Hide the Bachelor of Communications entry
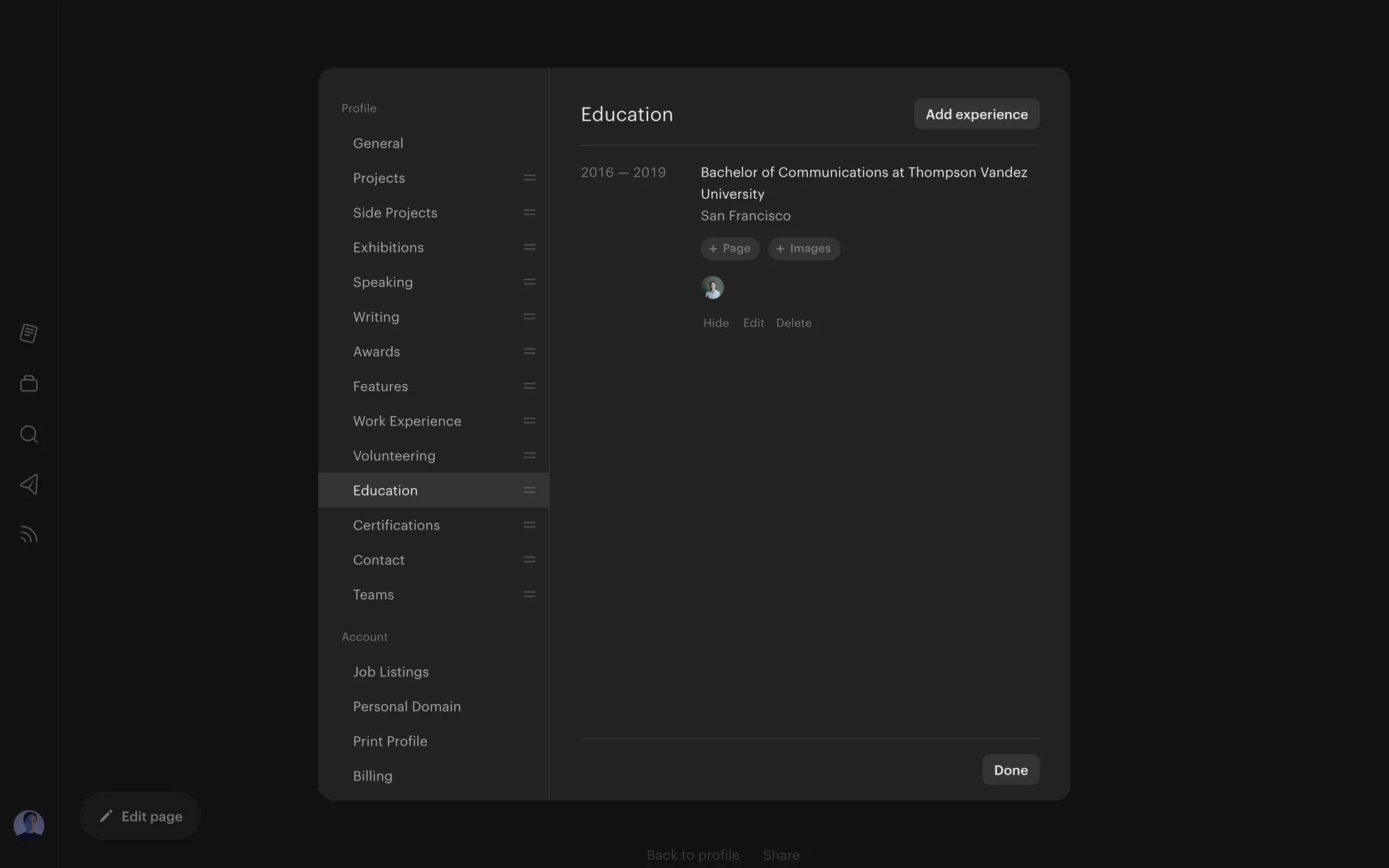The image size is (1389, 868). click(x=715, y=323)
